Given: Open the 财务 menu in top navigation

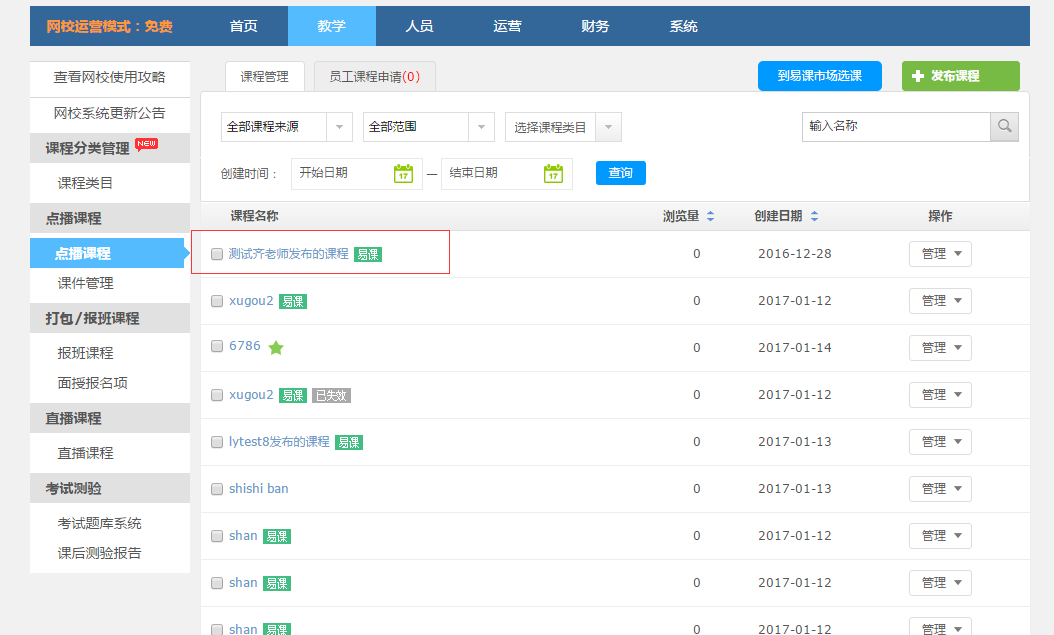Looking at the screenshot, I should [595, 26].
